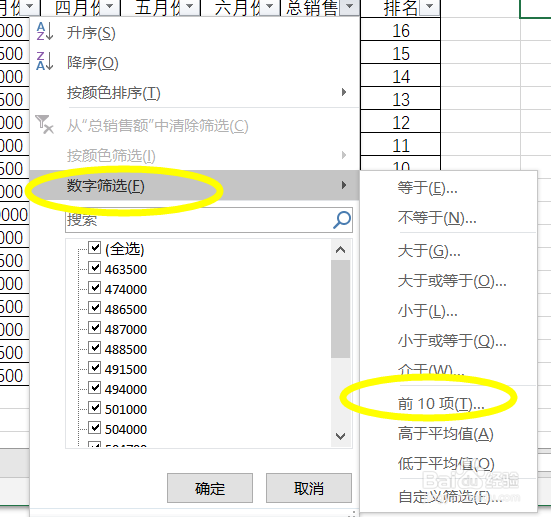Click scroll up arrow in value list
The width and height of the screenshot is (551, 517).
click(340, 250)
